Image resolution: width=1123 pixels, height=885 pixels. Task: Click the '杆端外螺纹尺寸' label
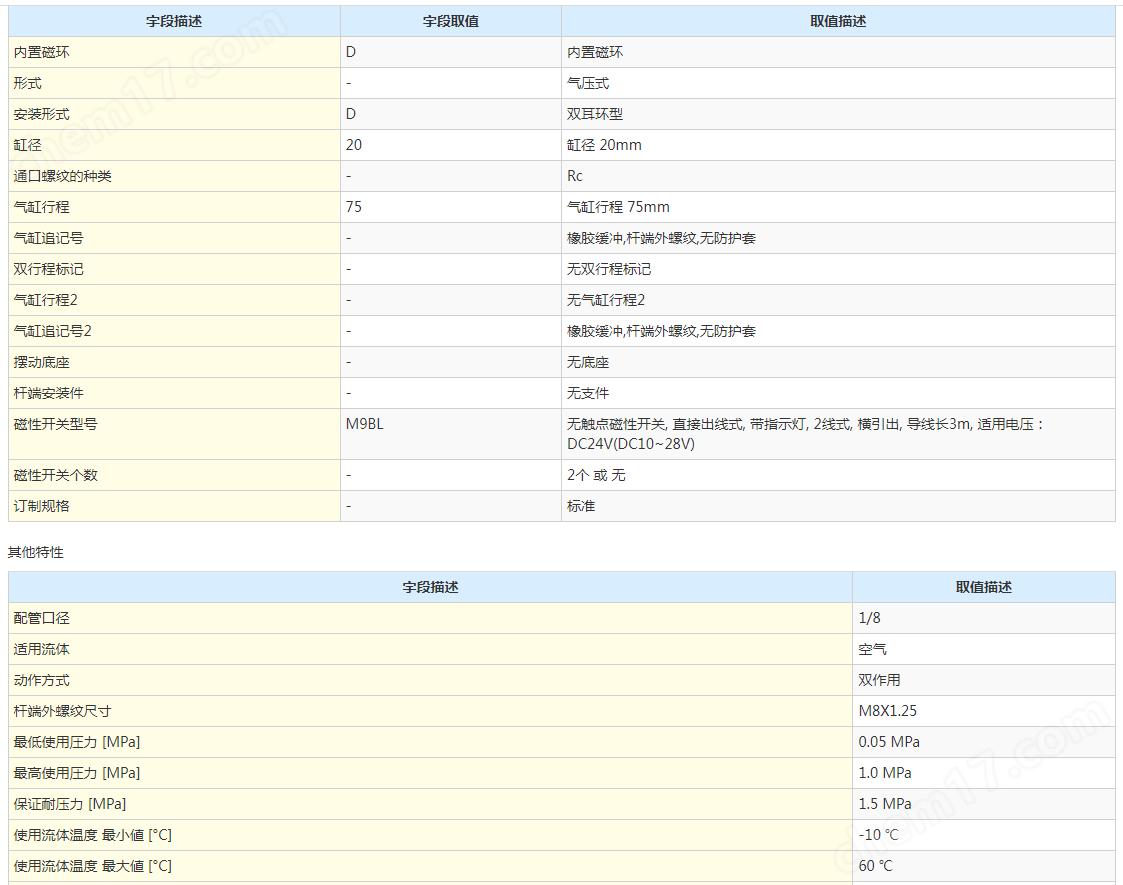(x=62, y=711)
